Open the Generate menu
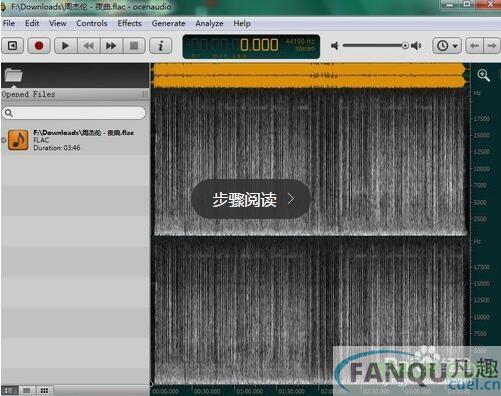 click(168, 23)
